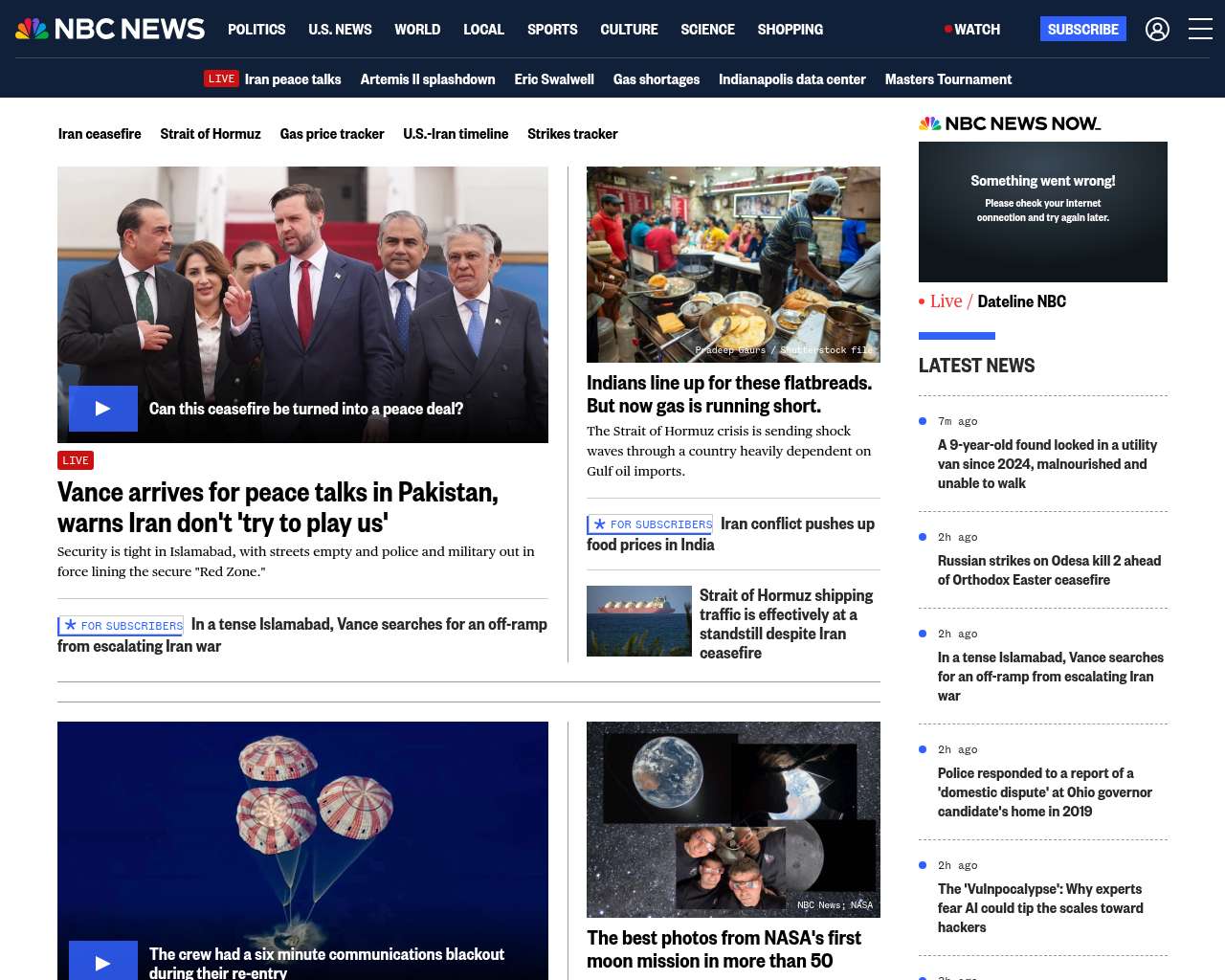Click the Watch live link
The image size is (1225, 980).
pyautogui.click(x=972, y=30)
